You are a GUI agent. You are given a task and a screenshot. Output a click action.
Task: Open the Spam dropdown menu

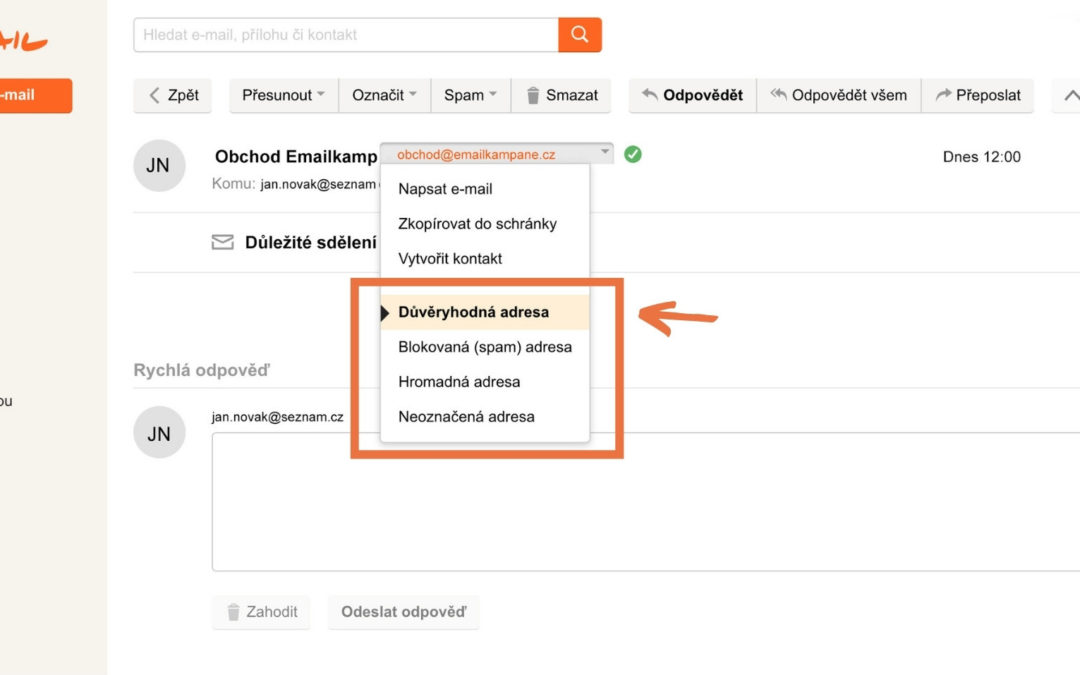(x=470, y=95)
